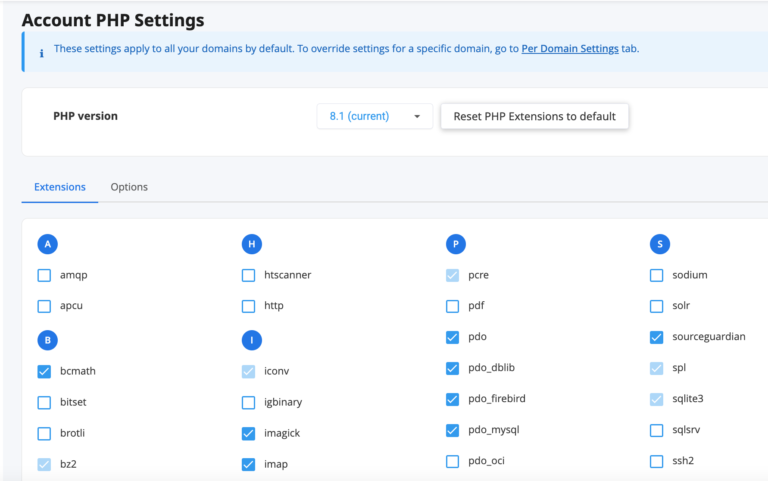
Task: Open the PHP version dropdown
Action: [x=375, y=116]
